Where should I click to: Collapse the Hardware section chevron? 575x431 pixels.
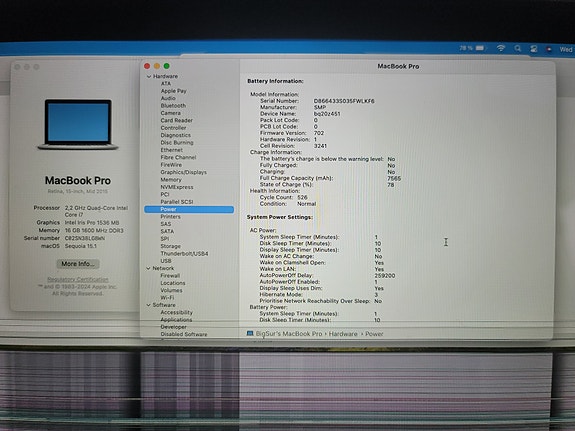149,76
